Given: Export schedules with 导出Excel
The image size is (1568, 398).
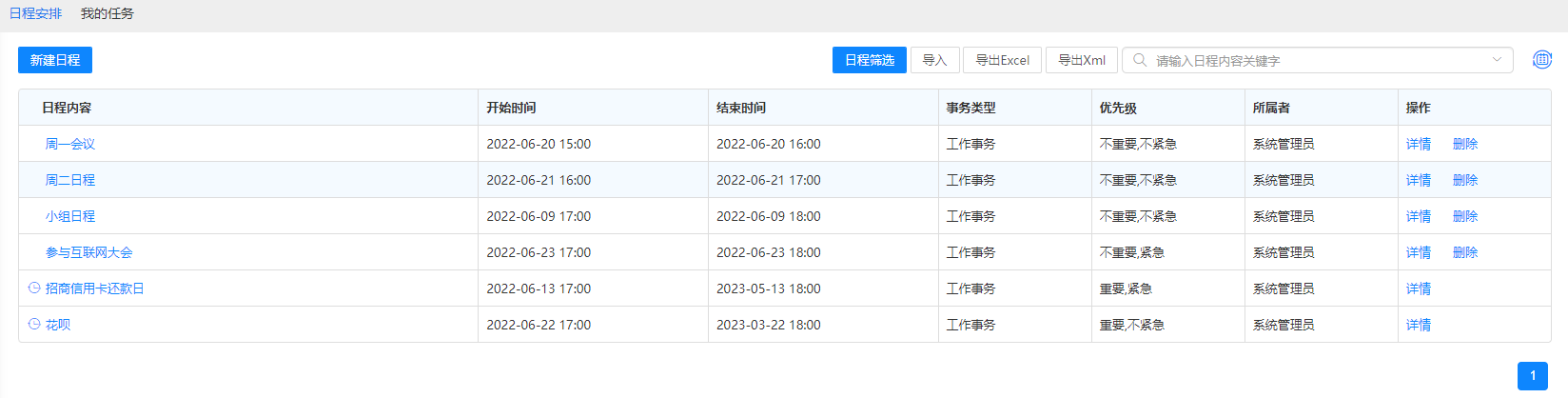Looking at the screenshot, I should point(1002,60).
